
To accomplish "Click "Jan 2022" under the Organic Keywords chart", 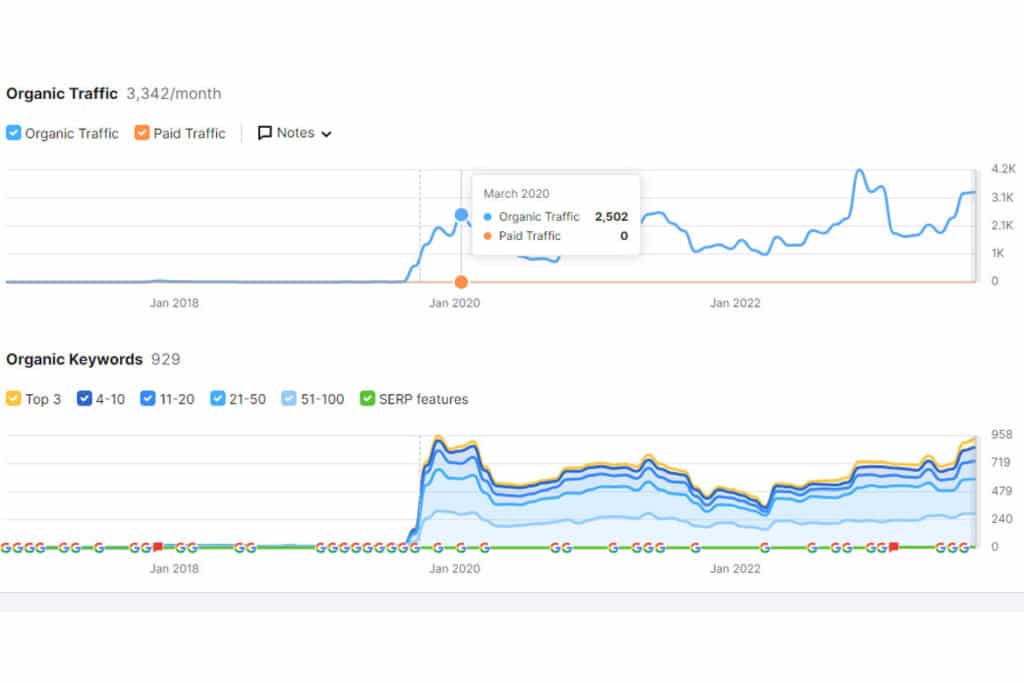I will pos(735,569).
